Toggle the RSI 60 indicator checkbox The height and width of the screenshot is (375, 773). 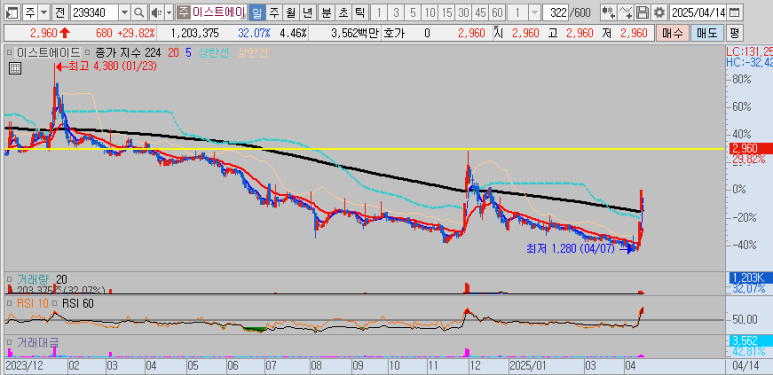[x=55, y=304]
